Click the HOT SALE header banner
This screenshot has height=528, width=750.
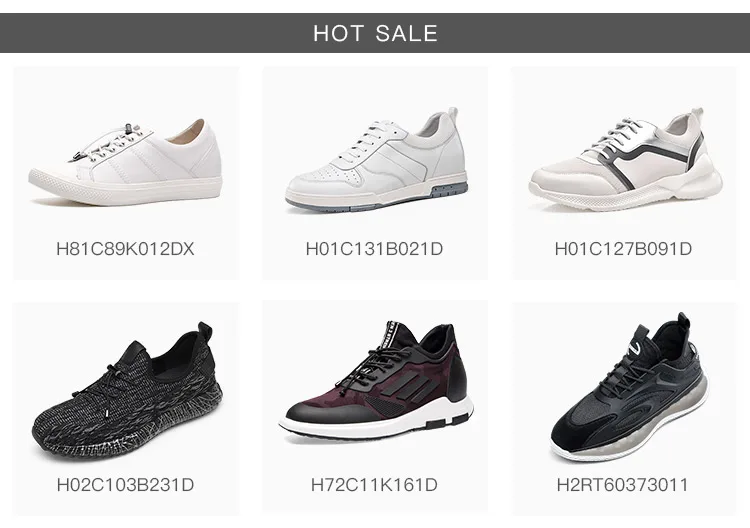(375, 33)
